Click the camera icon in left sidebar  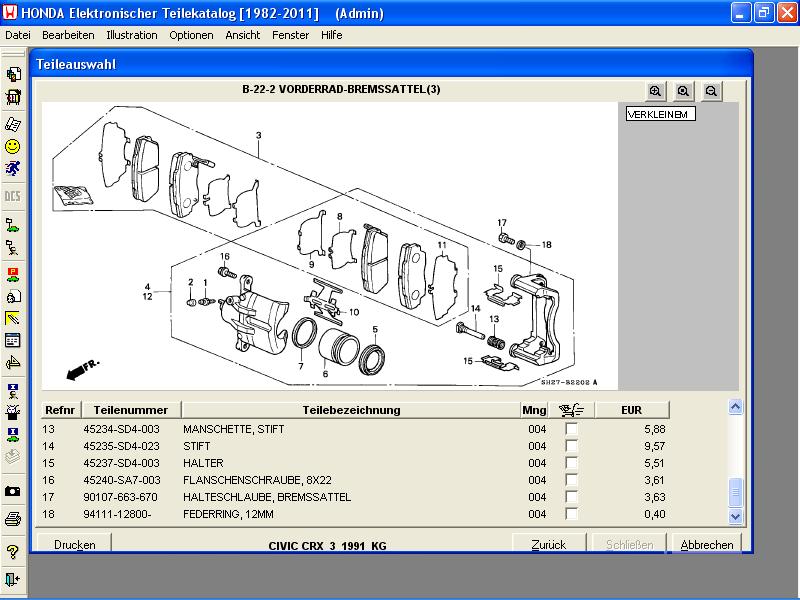[x=13, y=491]
